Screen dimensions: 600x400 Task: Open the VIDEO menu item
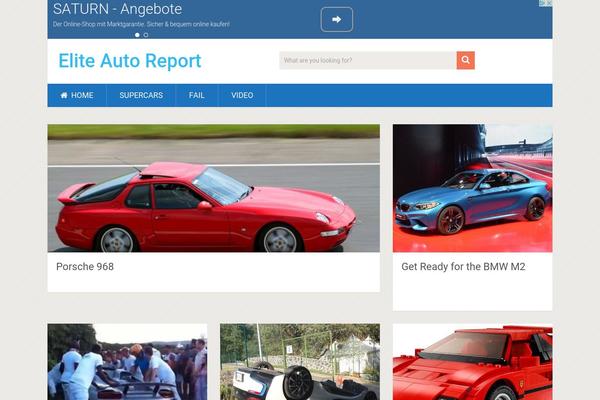(242, 95)
